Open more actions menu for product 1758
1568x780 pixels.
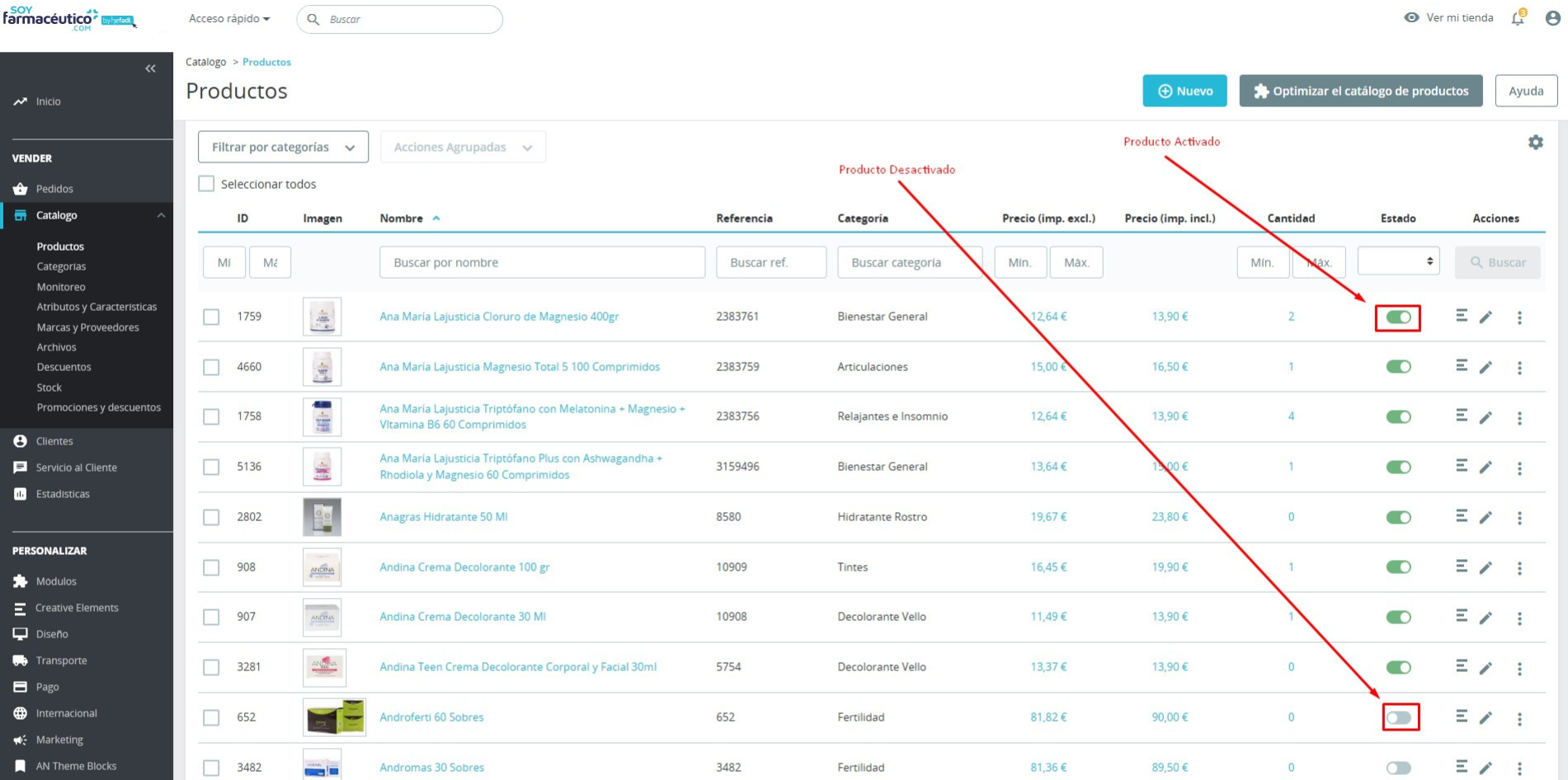click(x=1519, y=418)
